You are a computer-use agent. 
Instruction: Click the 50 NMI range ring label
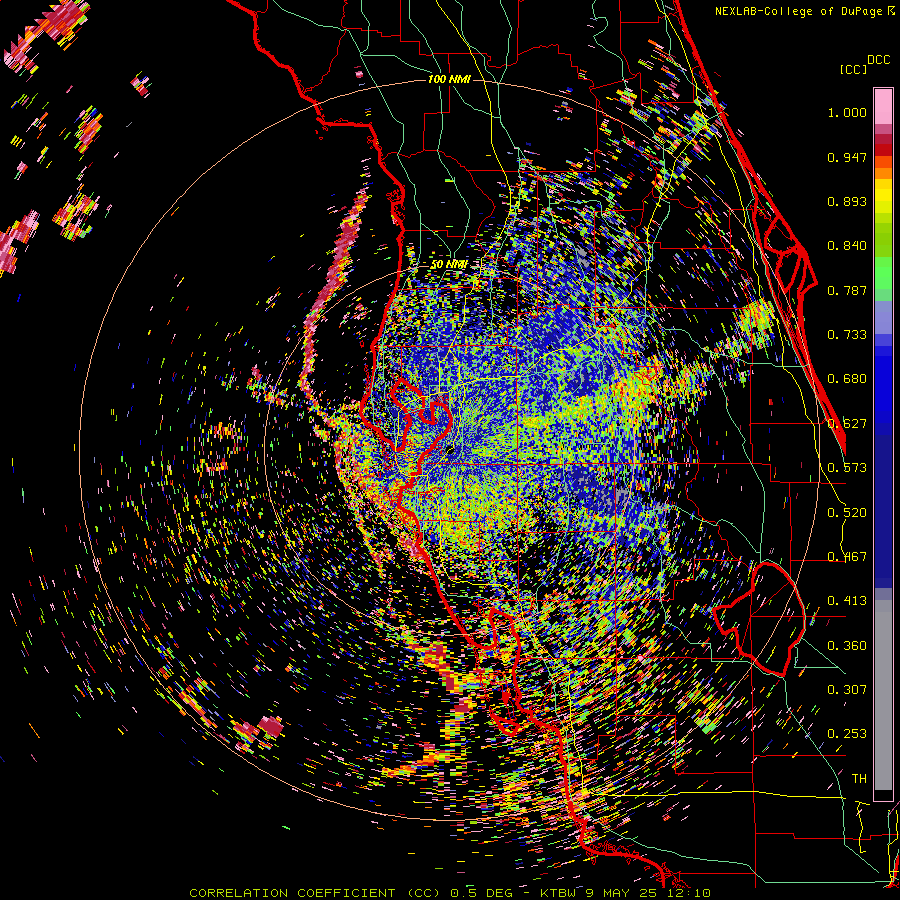[448, 265]
